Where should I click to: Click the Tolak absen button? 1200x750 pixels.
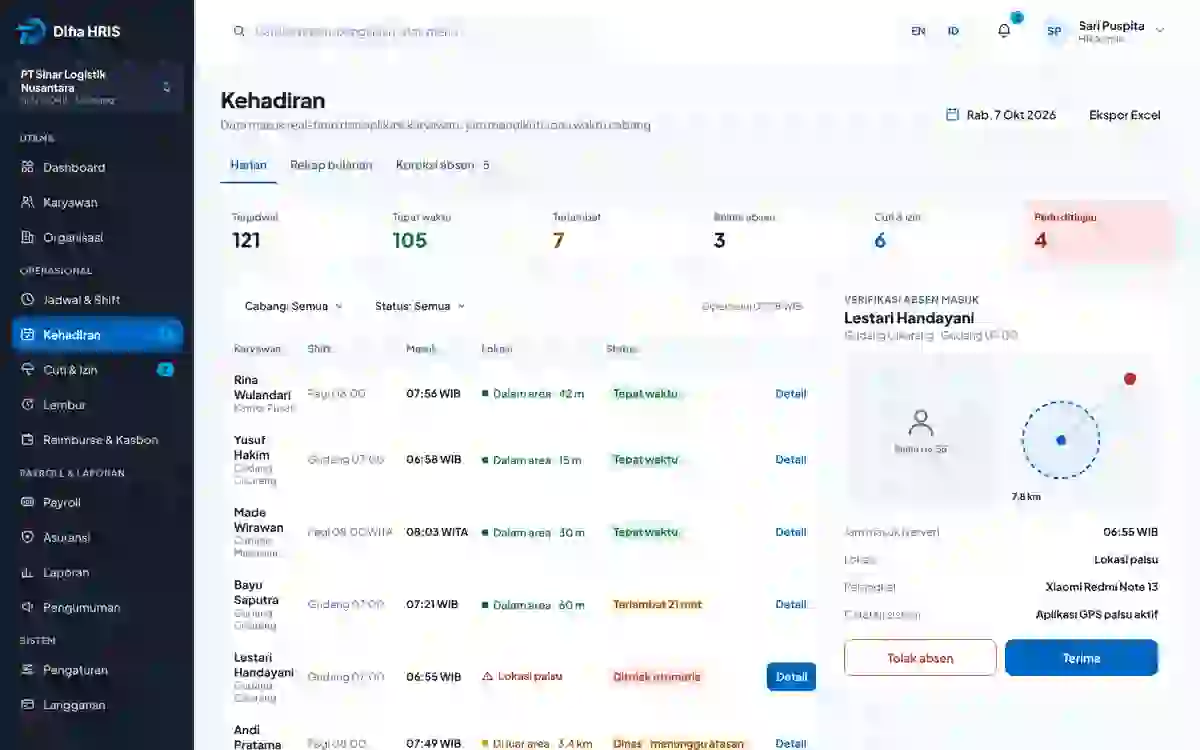[x=920, y=658]
